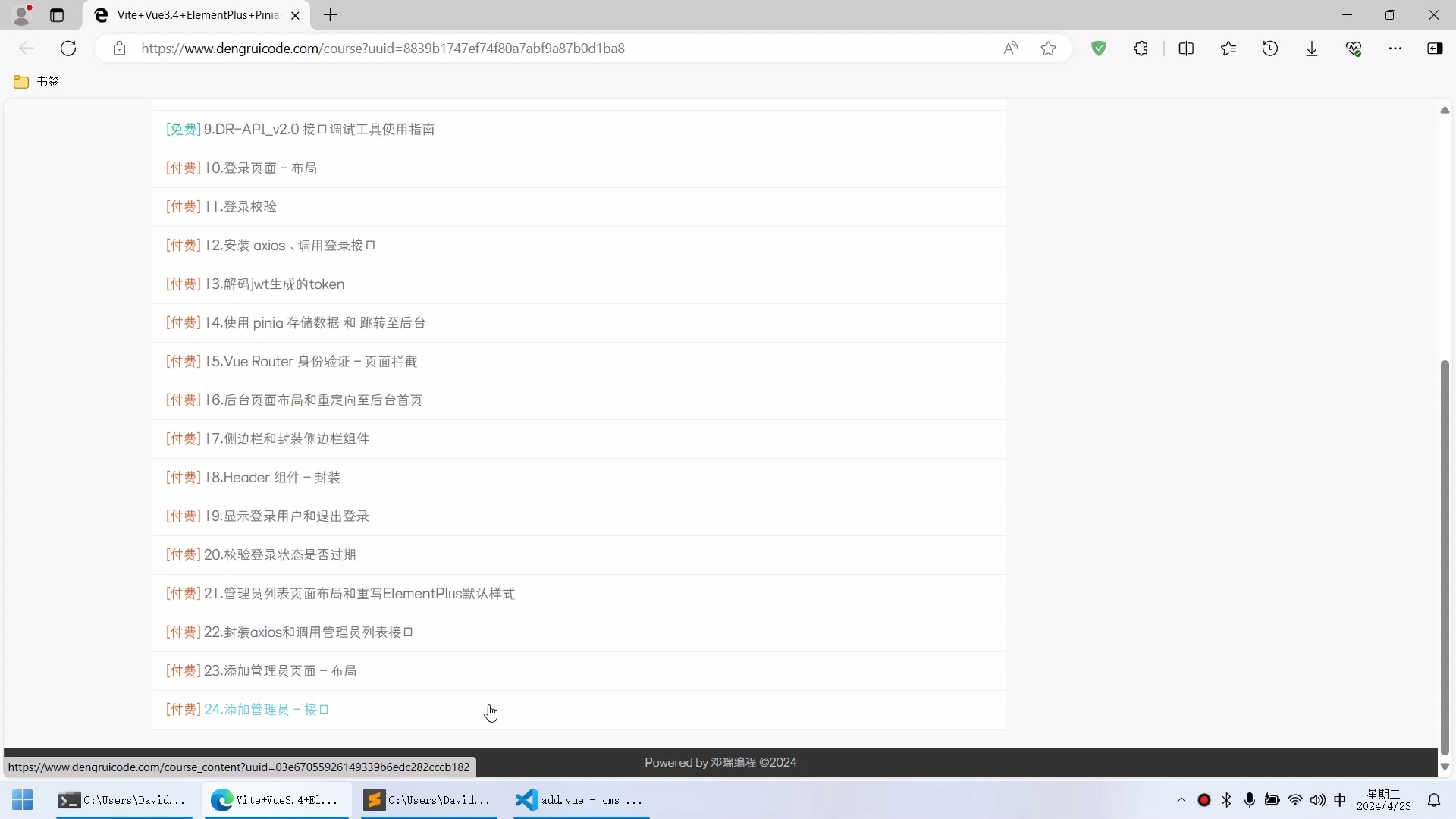Navigate back to the previous page

(x=27, y=48)
